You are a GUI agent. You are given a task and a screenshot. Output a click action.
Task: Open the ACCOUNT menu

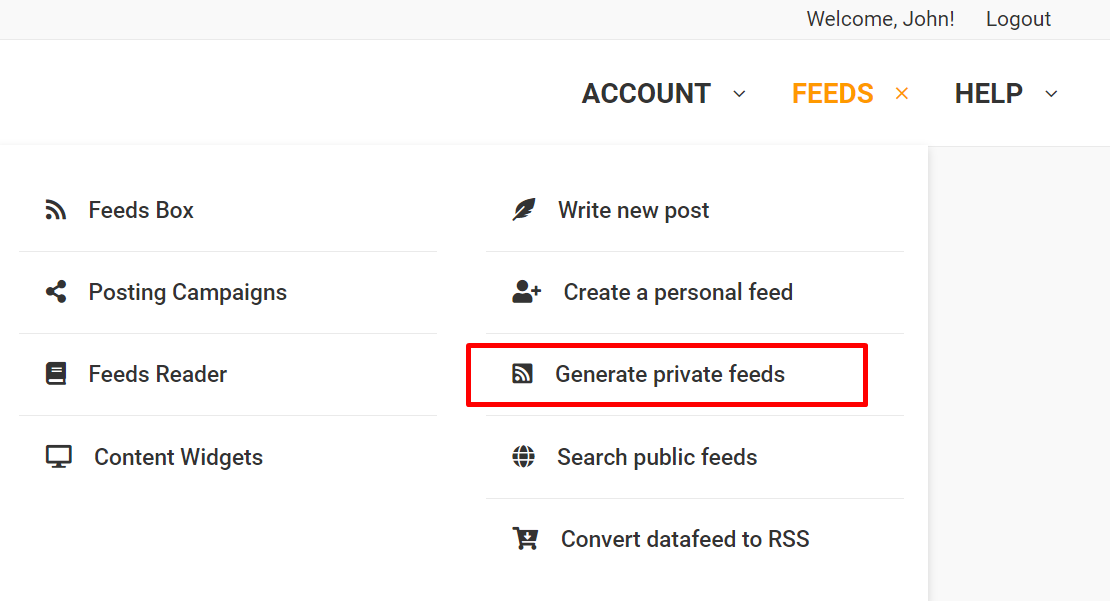646,94
